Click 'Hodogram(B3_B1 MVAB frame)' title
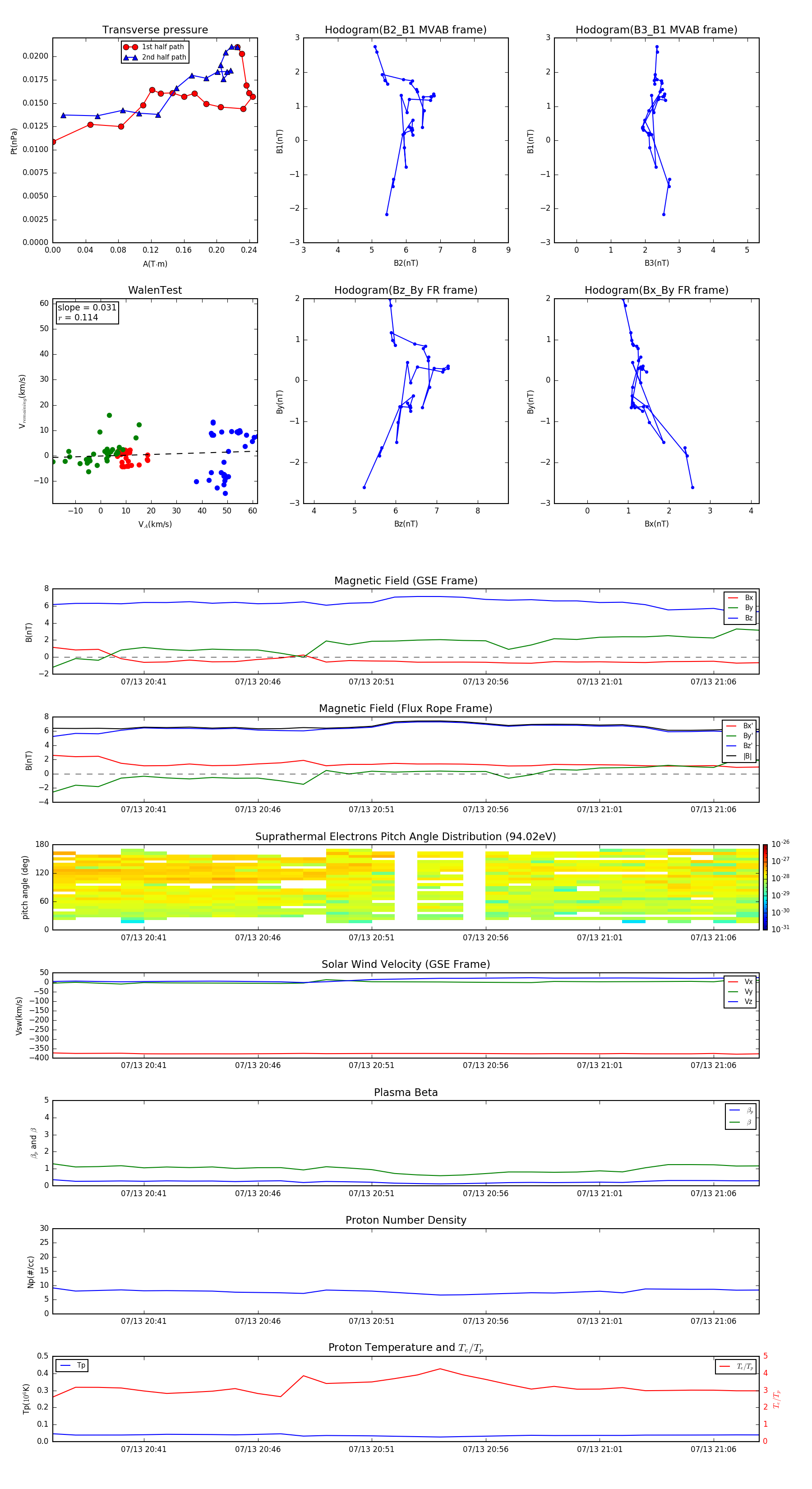Screen dimensions: 812x1489 pos(656,30)
